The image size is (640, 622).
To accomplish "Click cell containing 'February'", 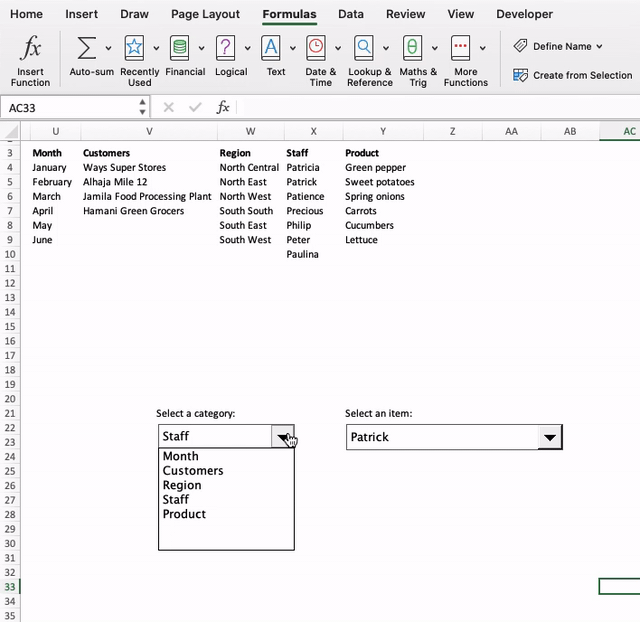I will click(x=56, y=182).
